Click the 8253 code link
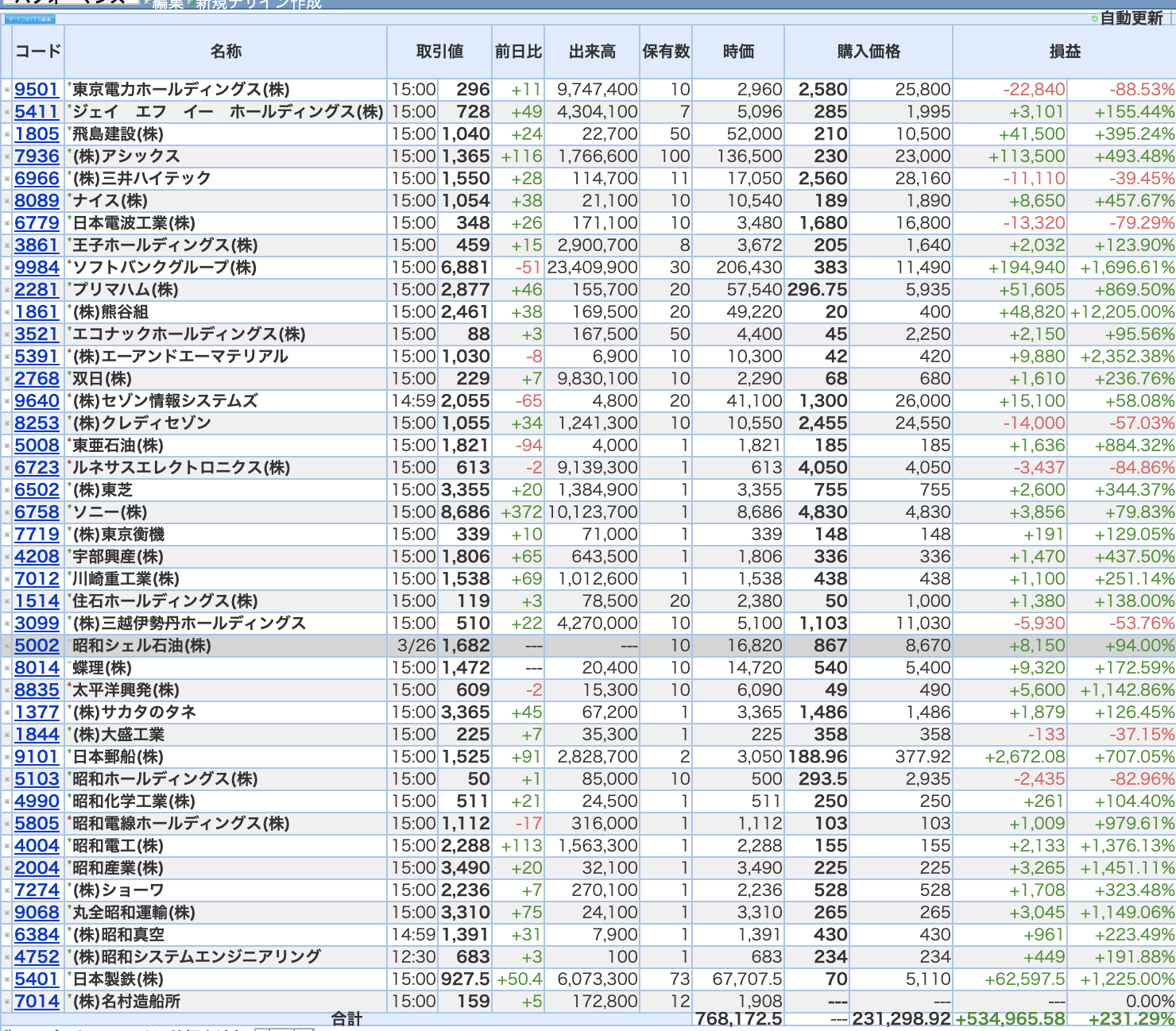 coord(37,423)
